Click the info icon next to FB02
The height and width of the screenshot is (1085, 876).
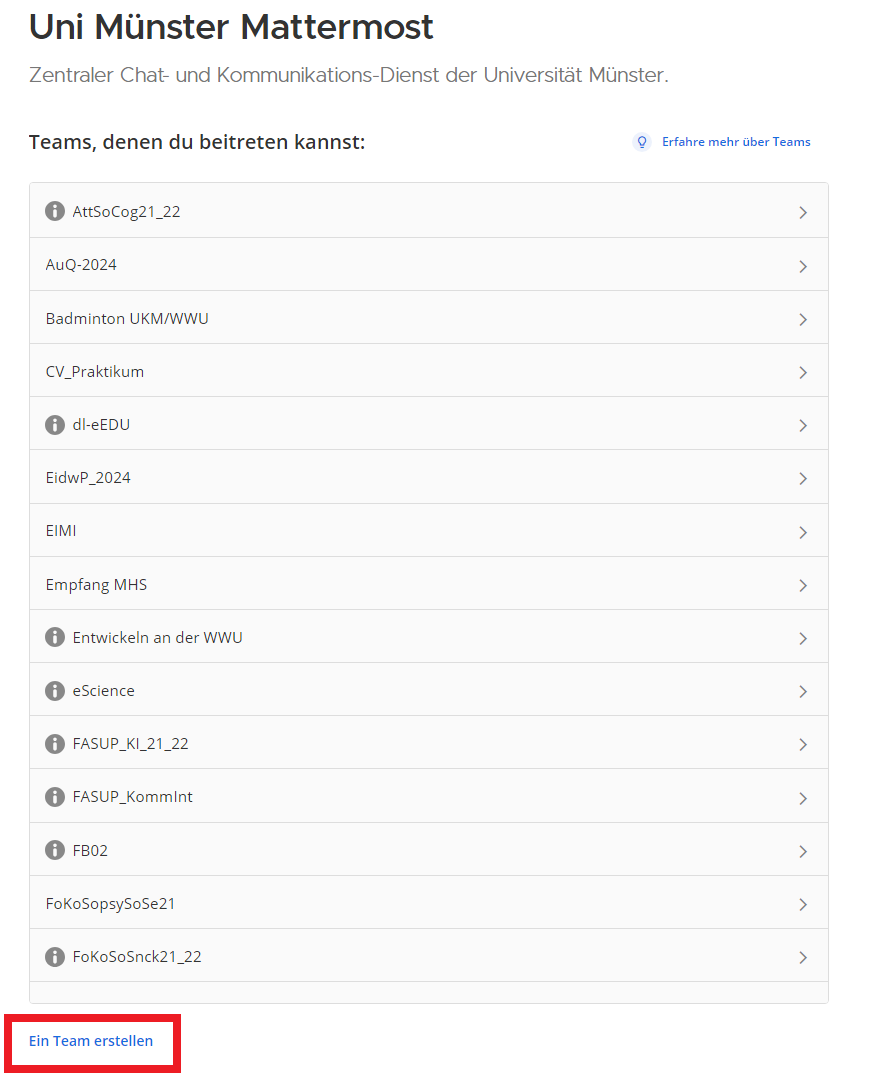[55, 850]
